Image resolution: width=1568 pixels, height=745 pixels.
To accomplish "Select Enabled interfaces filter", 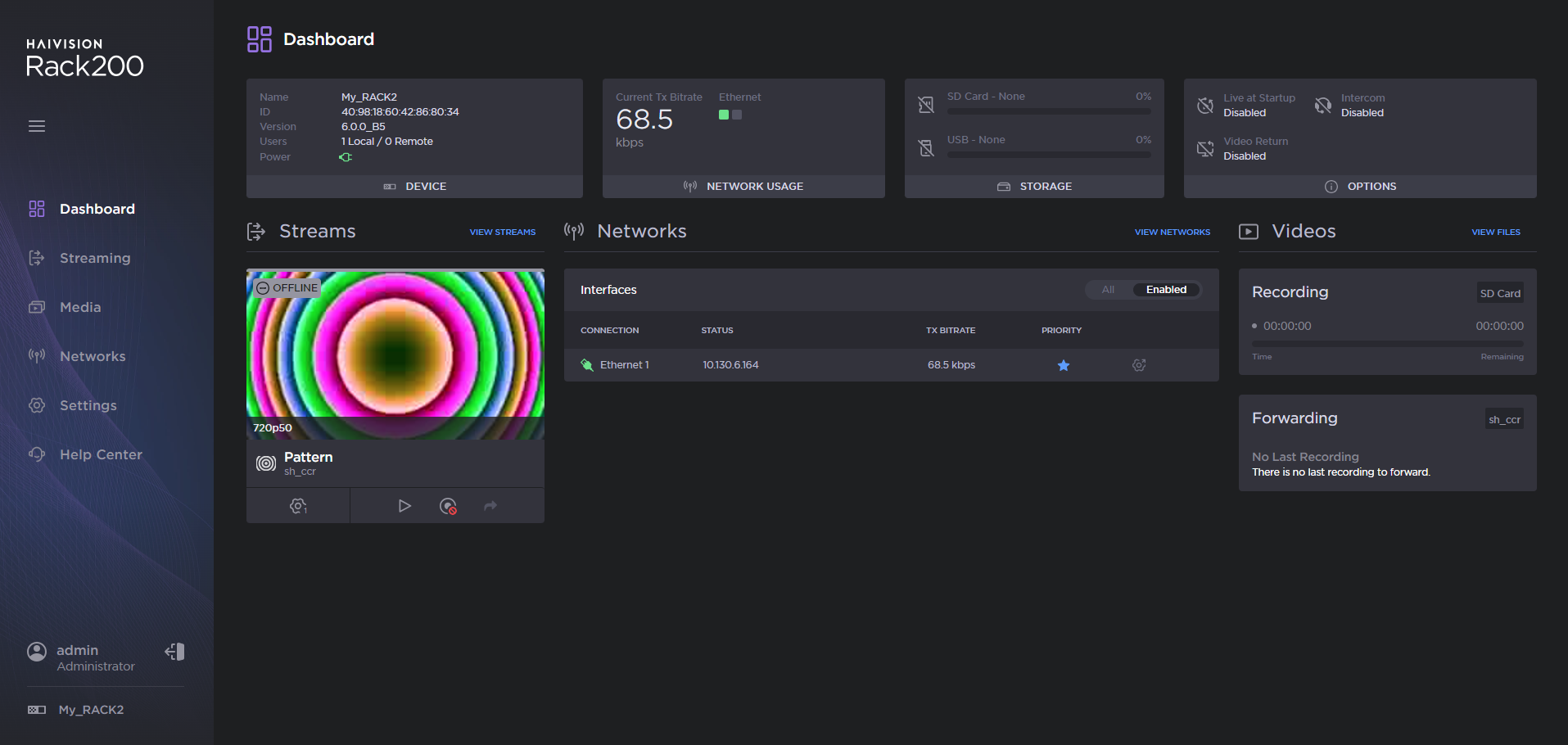I will point(1166,290).
